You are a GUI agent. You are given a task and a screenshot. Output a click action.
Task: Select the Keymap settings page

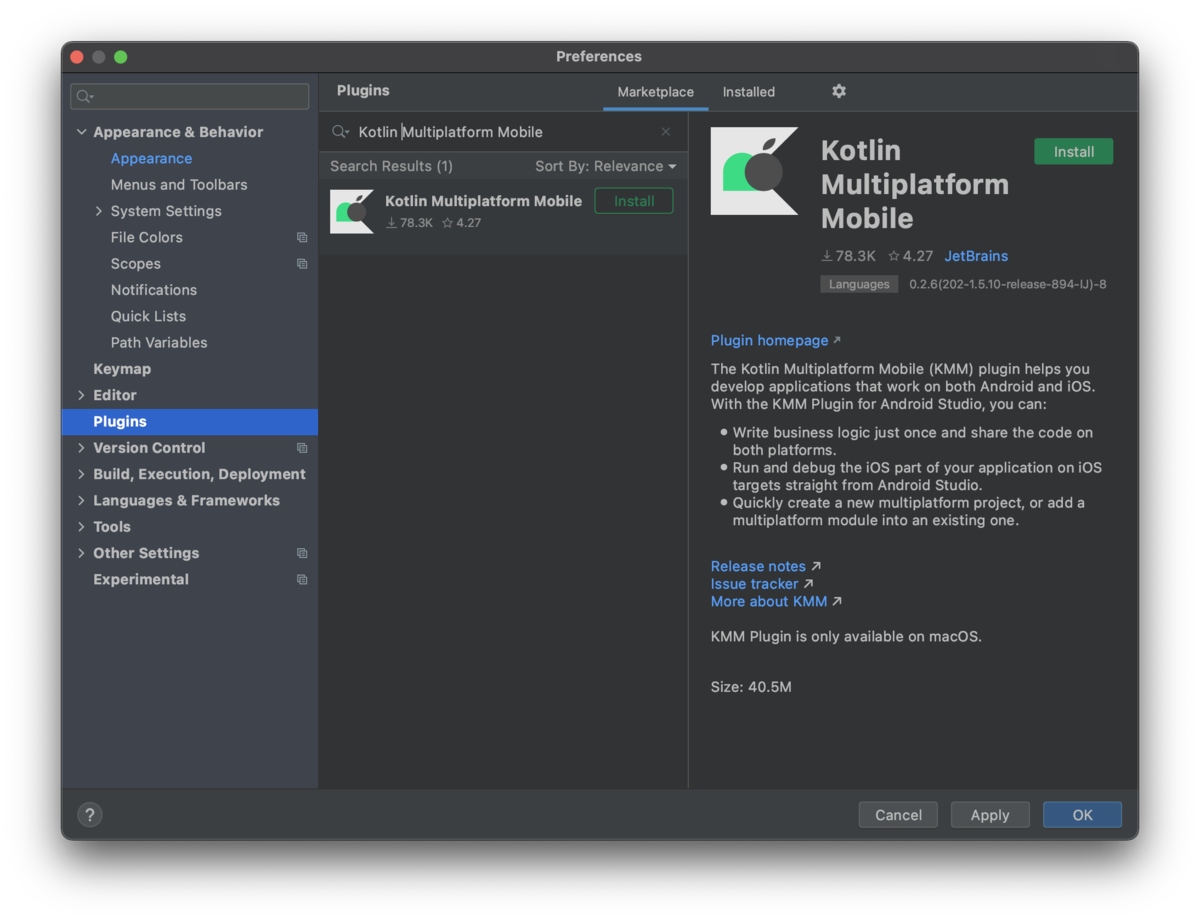point(122,369)
